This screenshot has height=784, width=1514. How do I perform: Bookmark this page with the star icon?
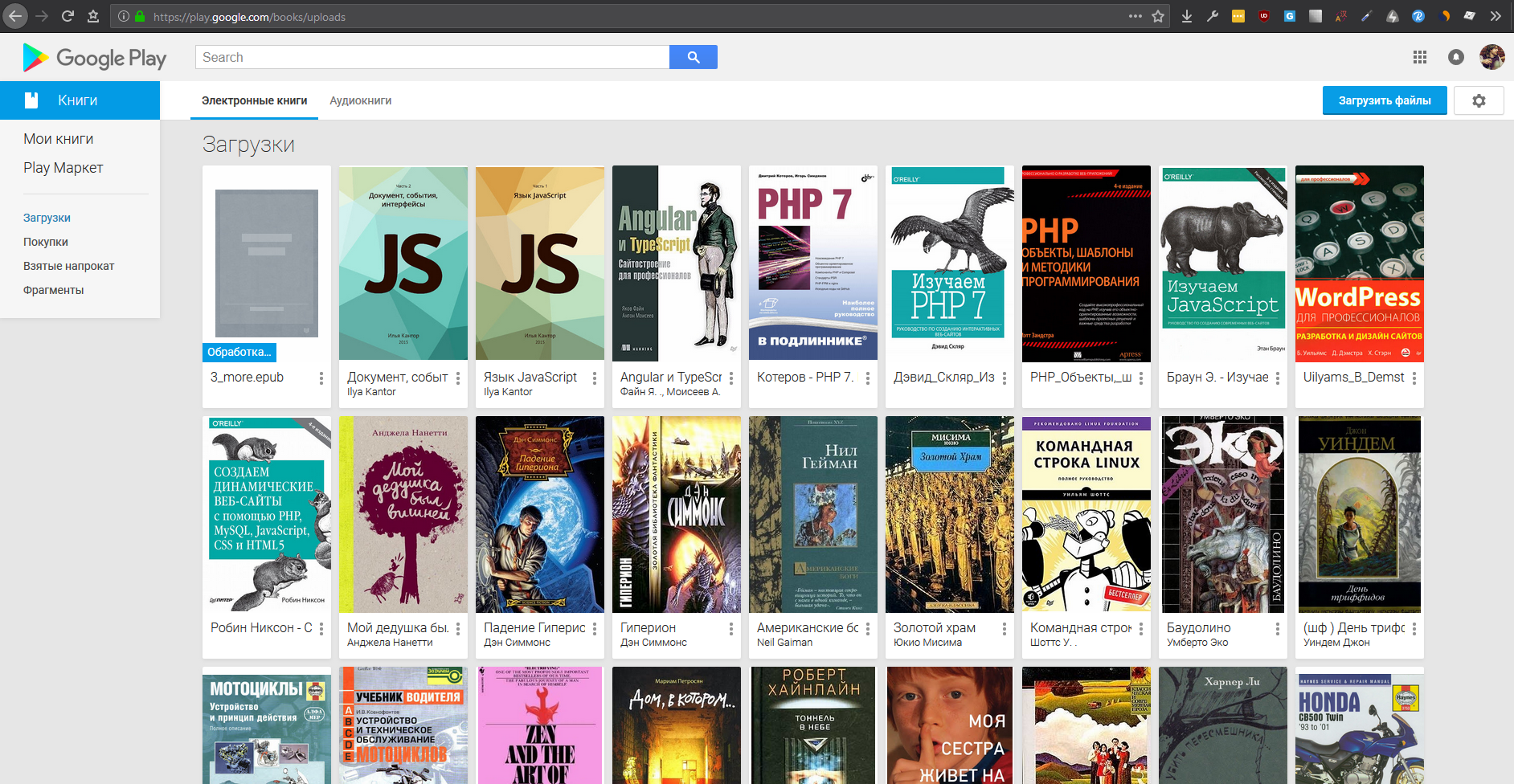pyautogui.click(x=1158, y=16)
